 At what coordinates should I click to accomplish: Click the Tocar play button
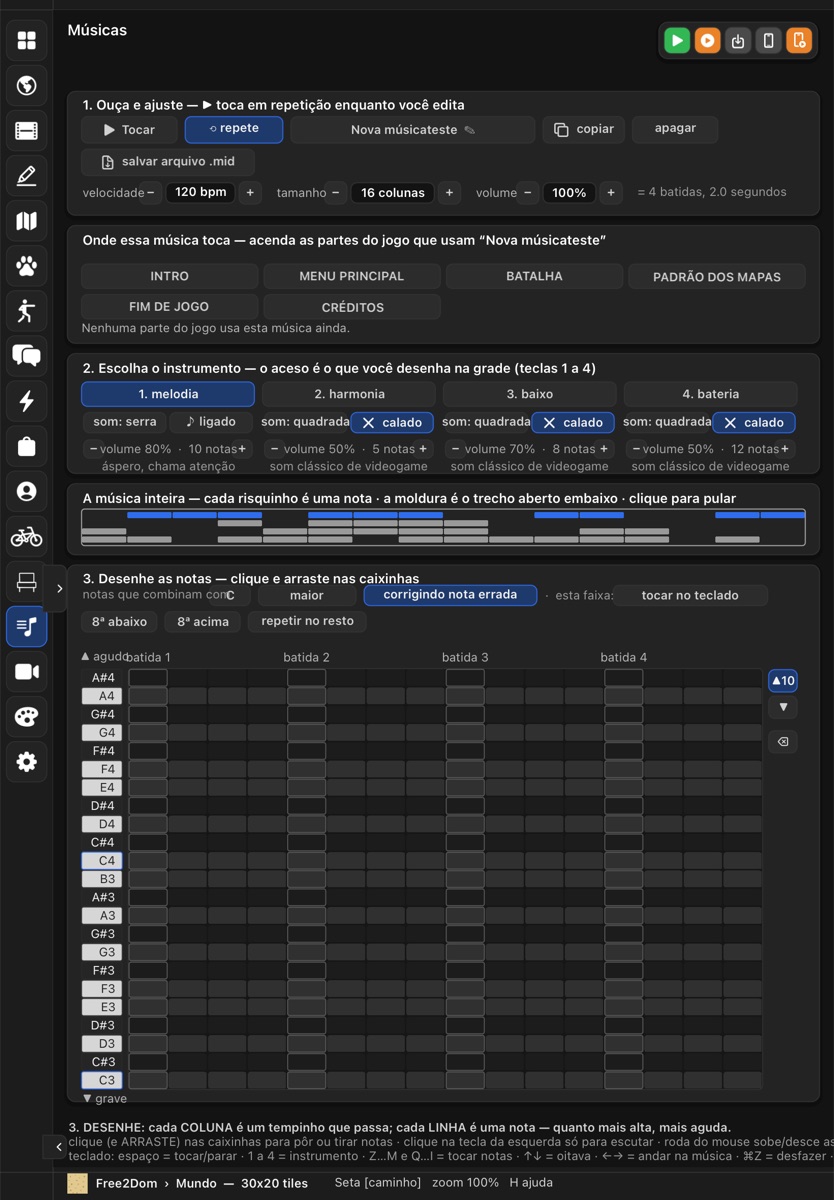[130, 129]
